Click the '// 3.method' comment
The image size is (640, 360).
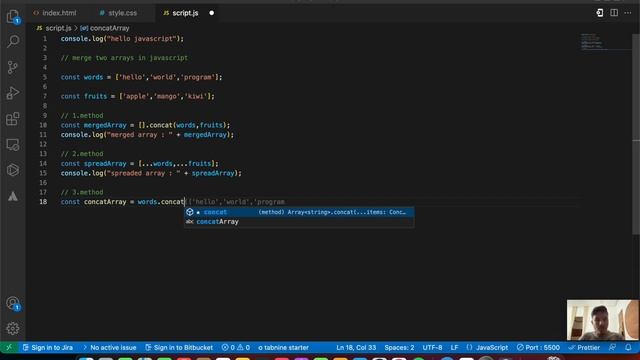(x=82, y=192)
